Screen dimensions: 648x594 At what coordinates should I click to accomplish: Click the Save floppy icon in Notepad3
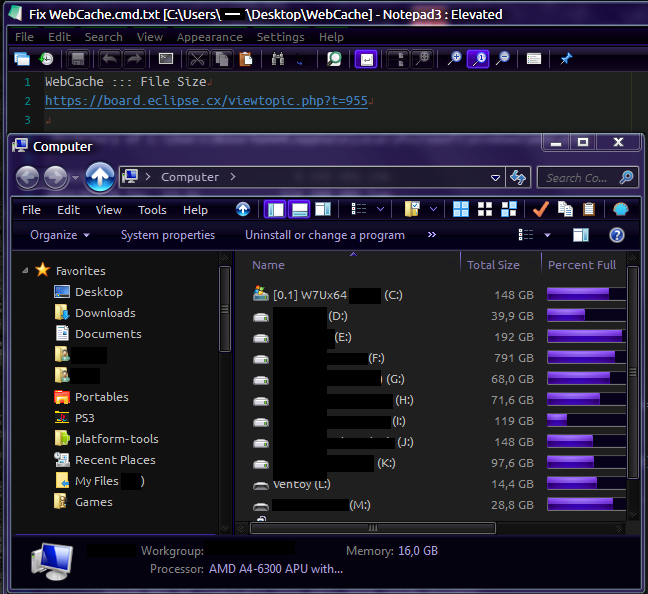[x=78, y=59]
